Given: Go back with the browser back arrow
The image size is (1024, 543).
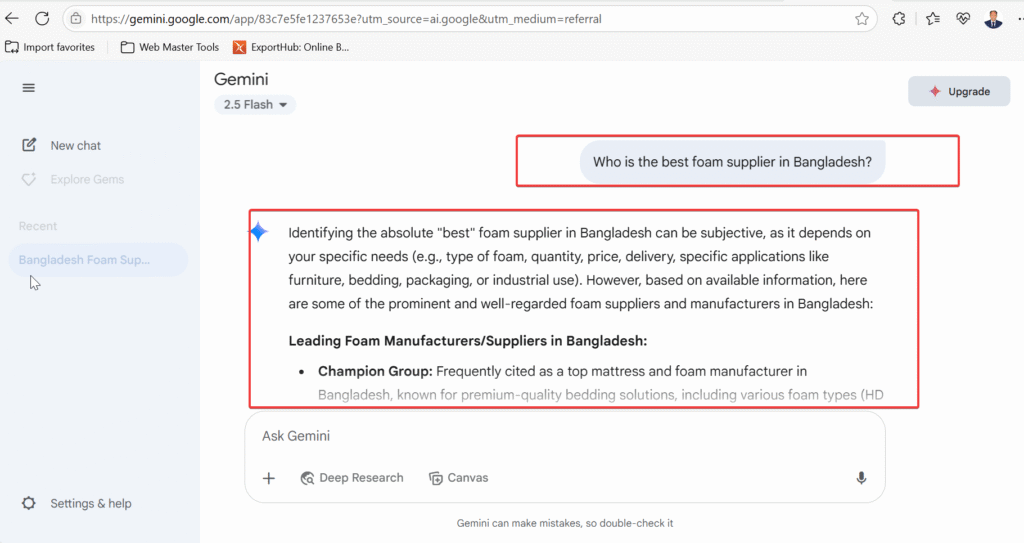Looking at the screenshot, I should coord(12,19).
